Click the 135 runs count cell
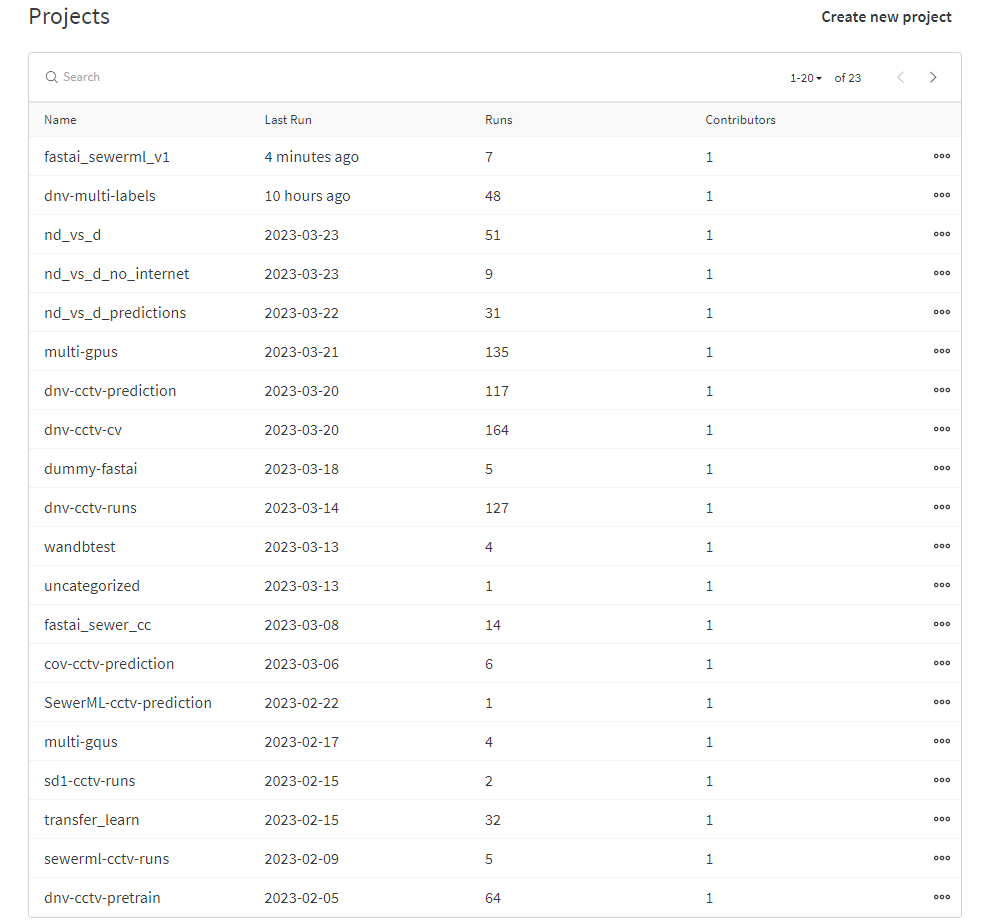 click(497, 352)
